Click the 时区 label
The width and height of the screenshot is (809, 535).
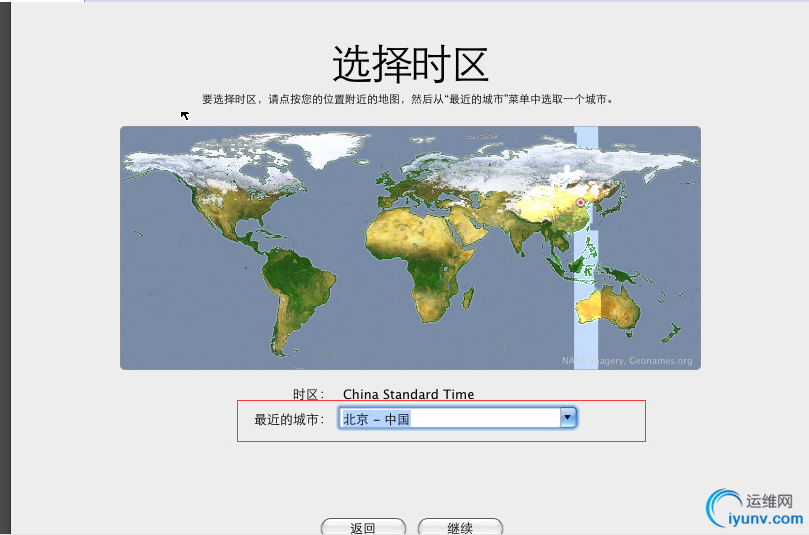[x=309, y=395]
